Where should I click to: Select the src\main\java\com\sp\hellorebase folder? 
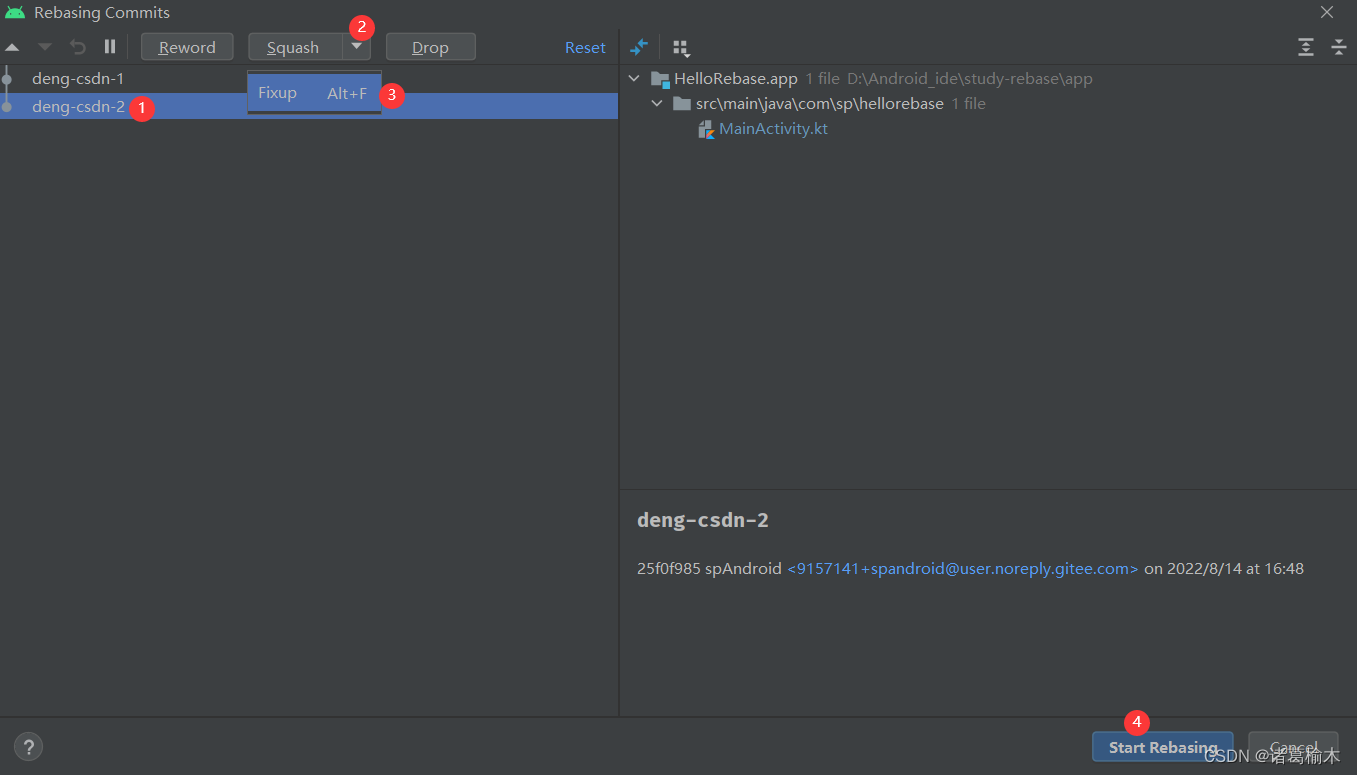[x=988, y=103]
